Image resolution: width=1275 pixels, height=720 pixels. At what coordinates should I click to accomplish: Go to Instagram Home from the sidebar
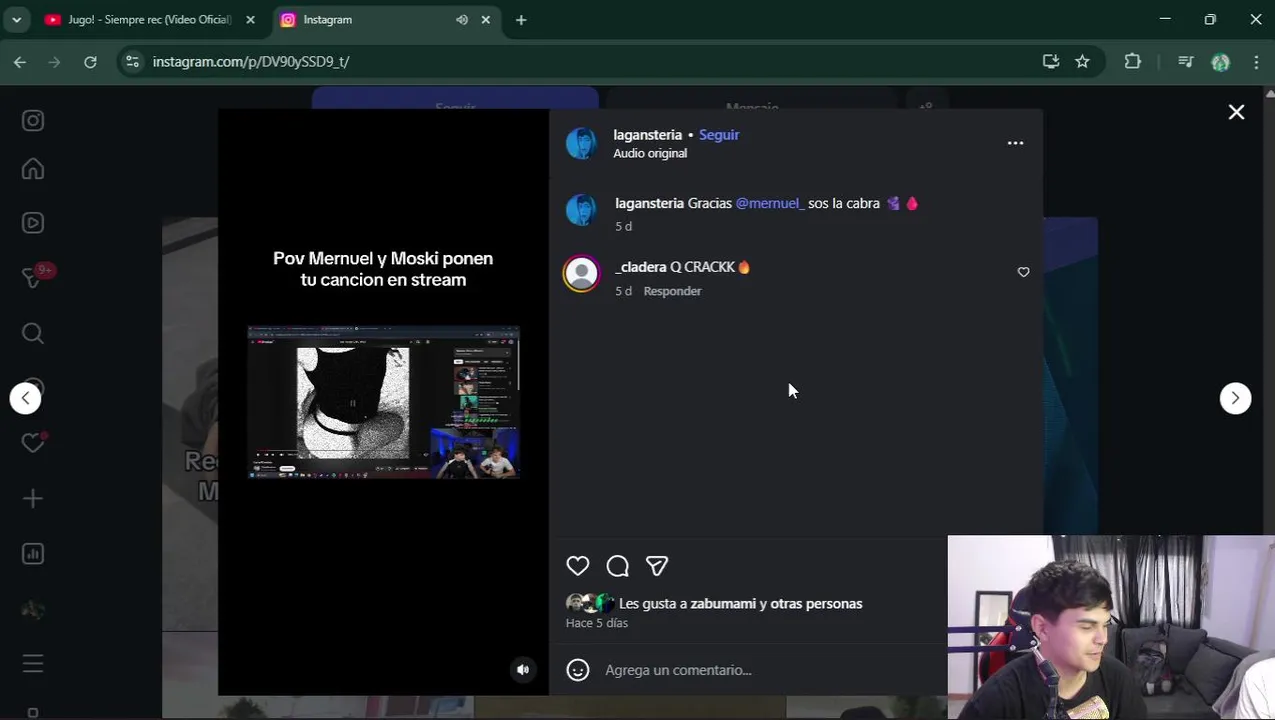click(33, 169)
